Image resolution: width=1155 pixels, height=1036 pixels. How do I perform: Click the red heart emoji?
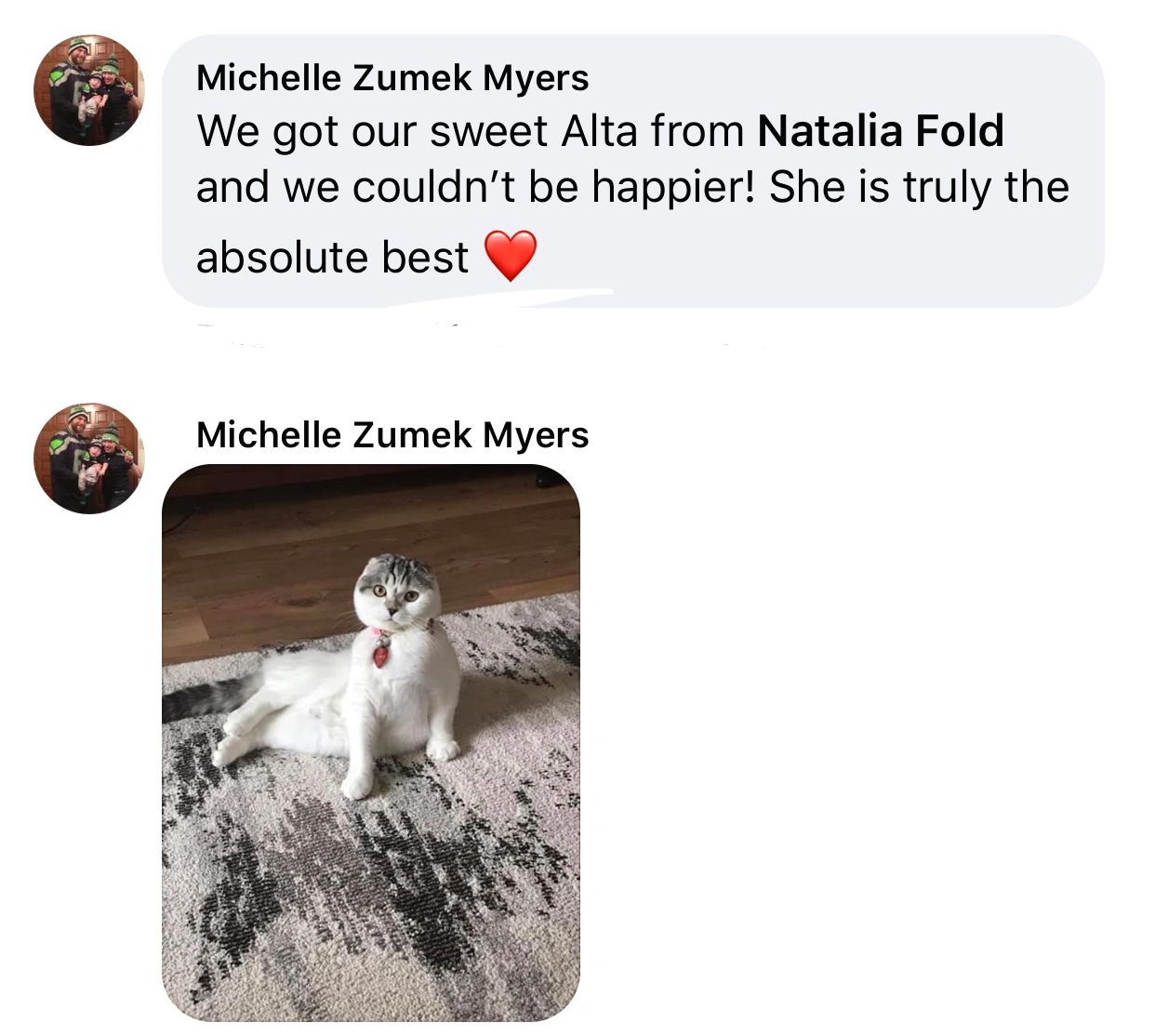pos(511,256)
